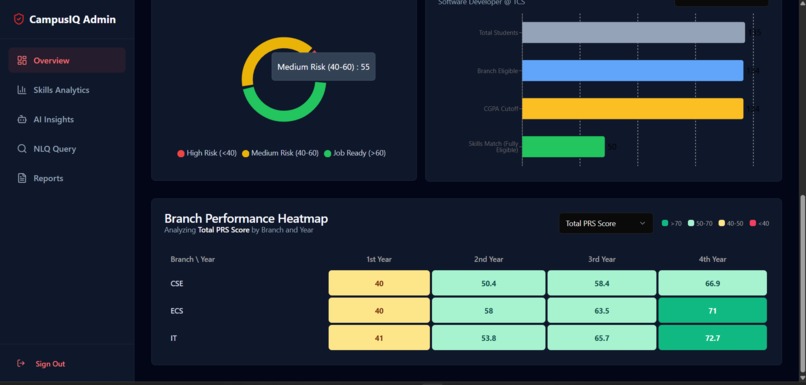Click the heatmap cell 72.7
This screenshot has height=385, width=806.
712,338
